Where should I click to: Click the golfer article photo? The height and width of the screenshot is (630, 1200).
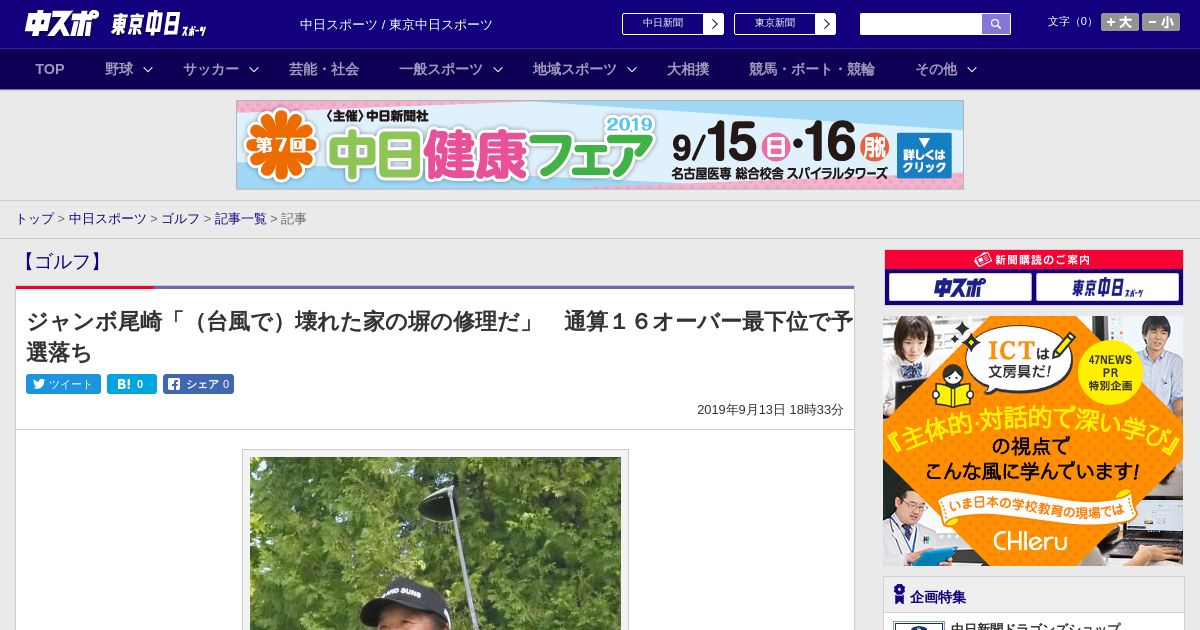435,543
